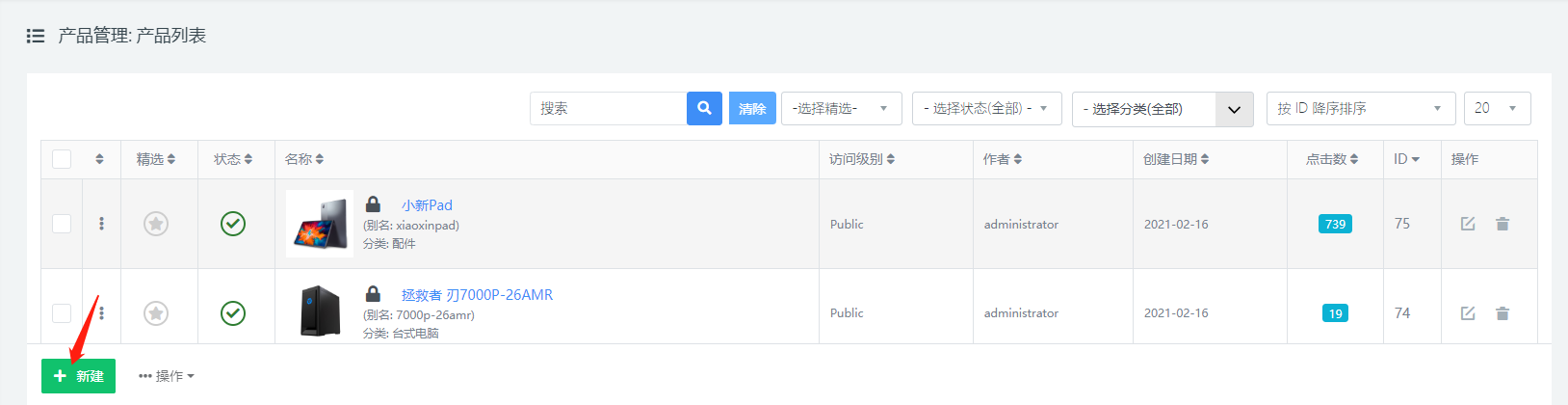Click into the 搜索 search field
1568x405 pixels.
tap(608, 108)
